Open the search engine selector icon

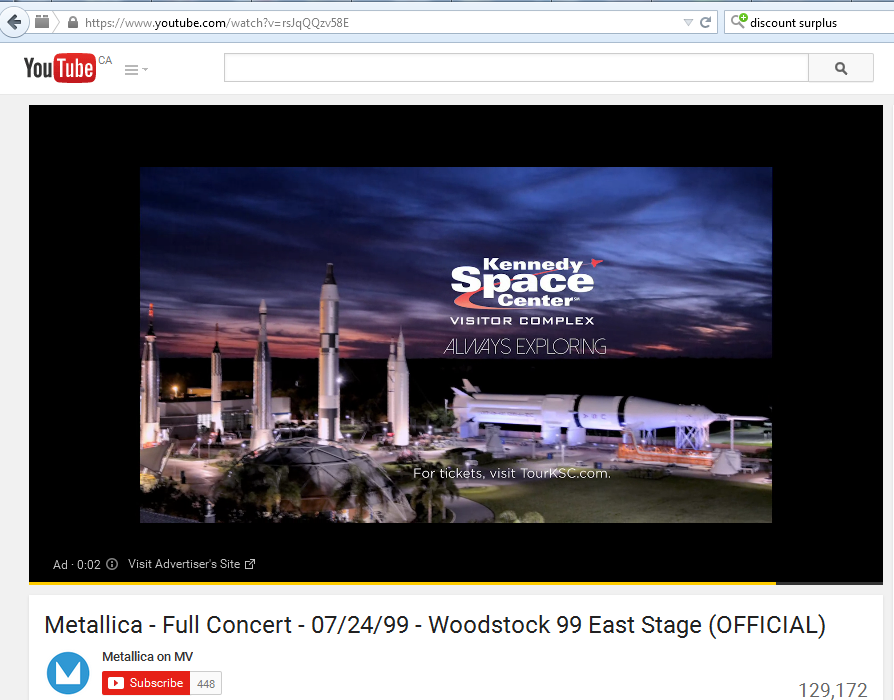738,21
